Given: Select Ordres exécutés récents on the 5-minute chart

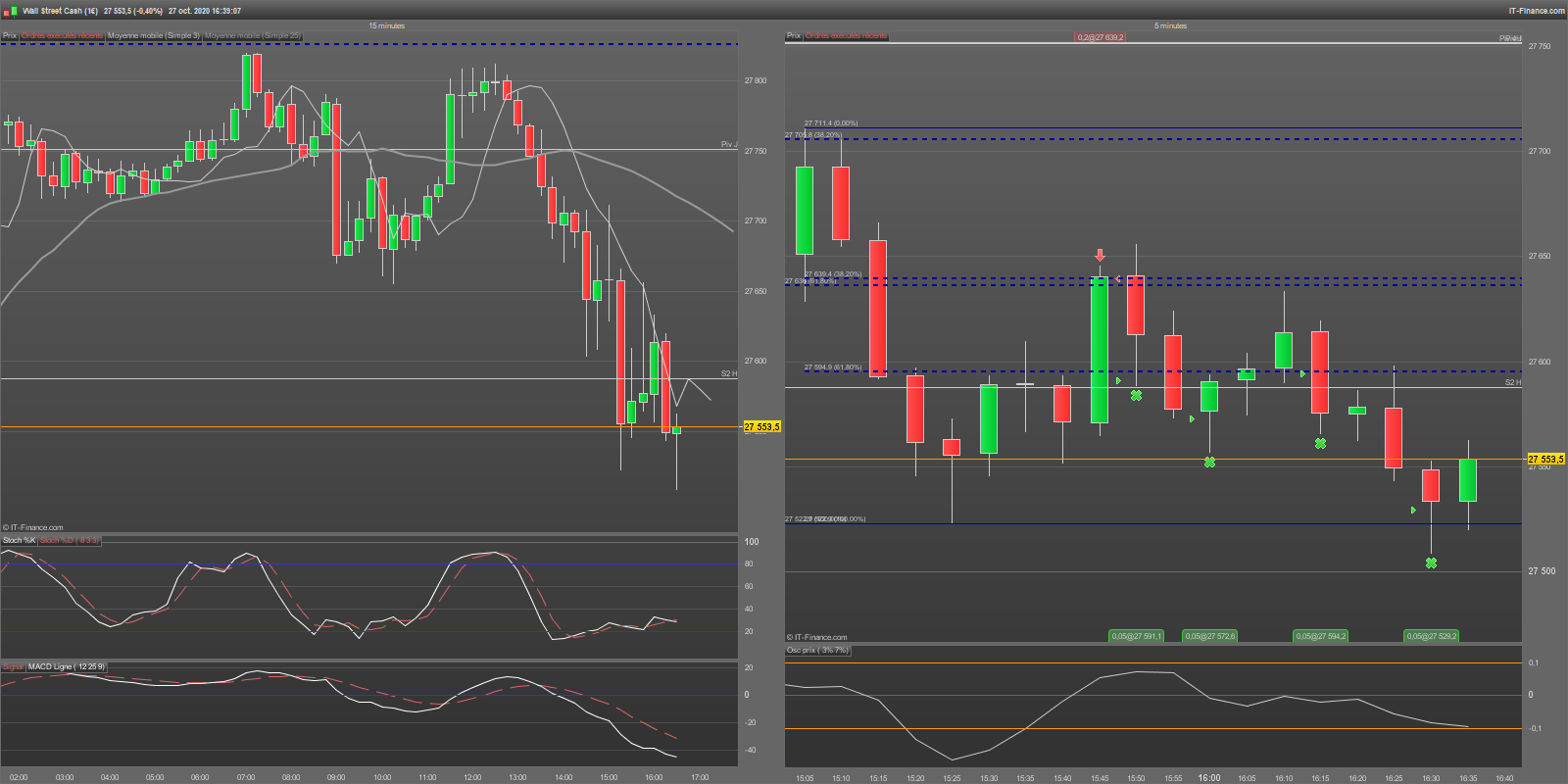Looking at the screenshot, I should (846, 36).
